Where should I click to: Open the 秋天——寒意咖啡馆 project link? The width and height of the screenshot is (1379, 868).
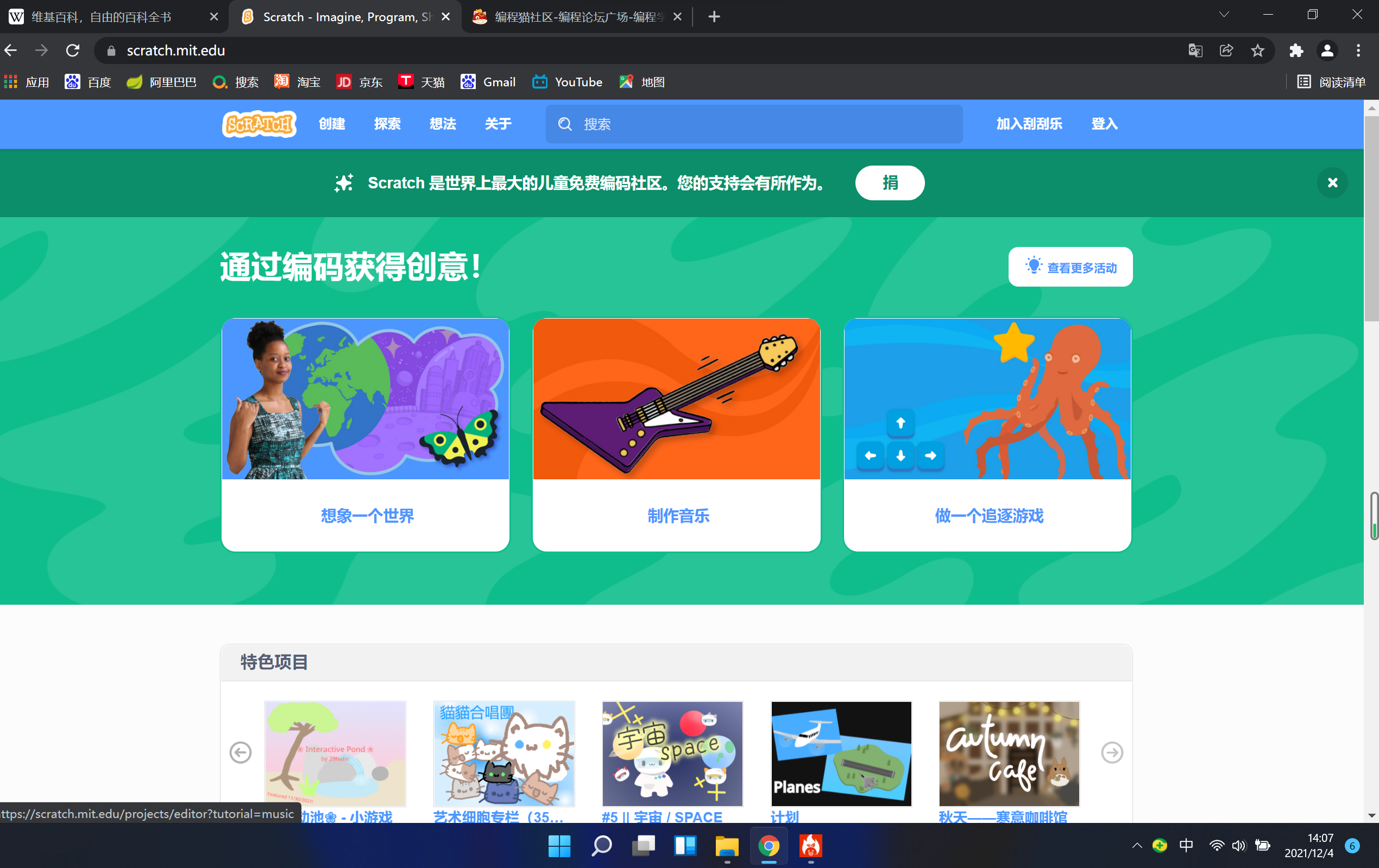tap(1003, 816)
